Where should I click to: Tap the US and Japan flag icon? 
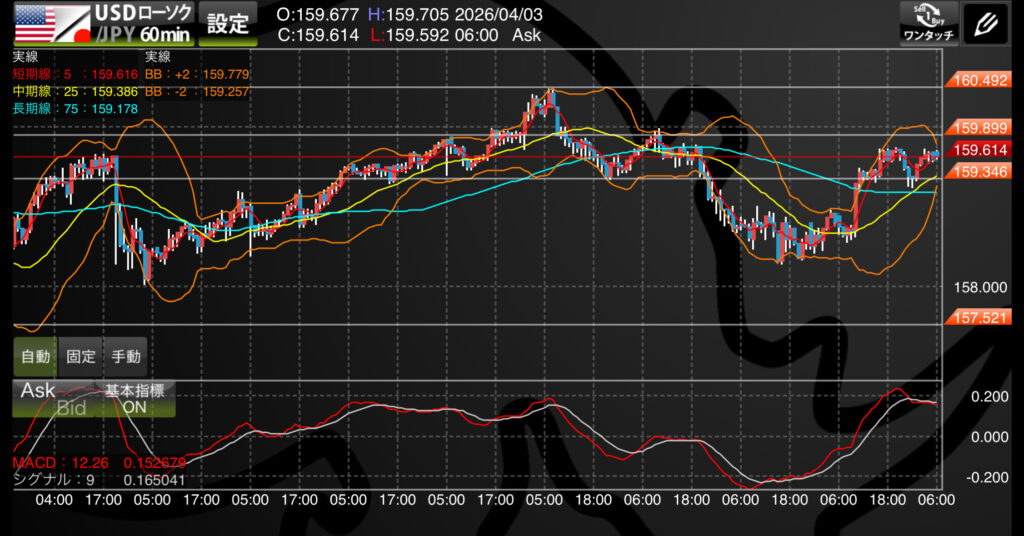click(35, 23)
